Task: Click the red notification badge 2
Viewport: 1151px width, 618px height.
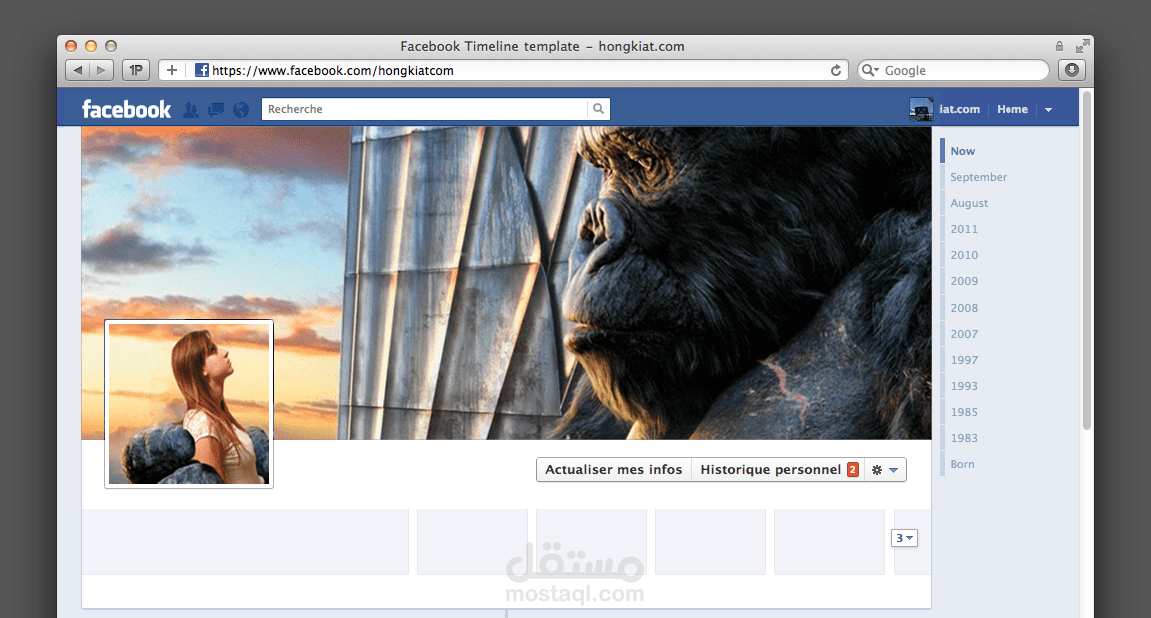Action: tap(852, 470)
